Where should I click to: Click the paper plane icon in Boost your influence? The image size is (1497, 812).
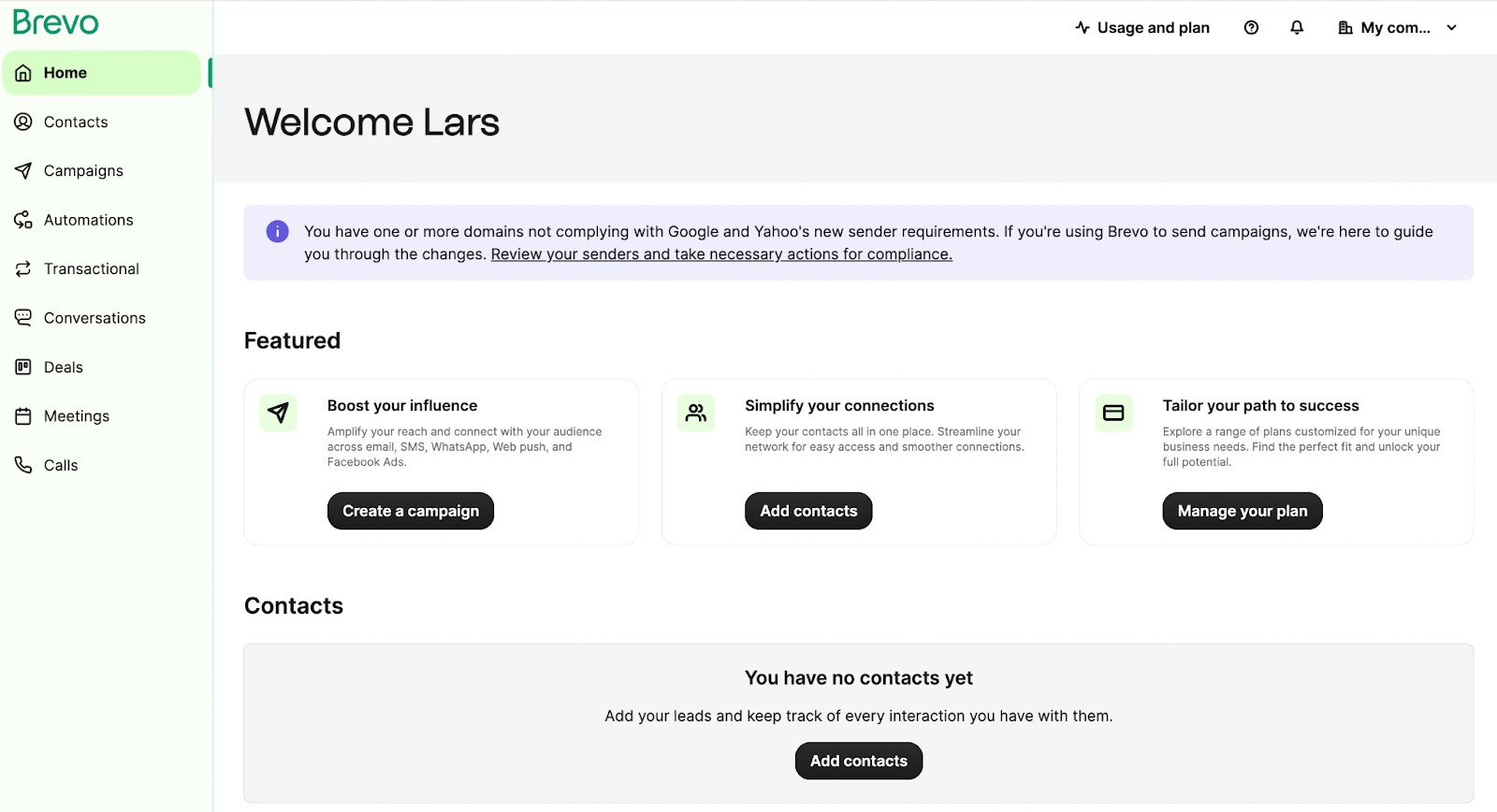[278, 413]
